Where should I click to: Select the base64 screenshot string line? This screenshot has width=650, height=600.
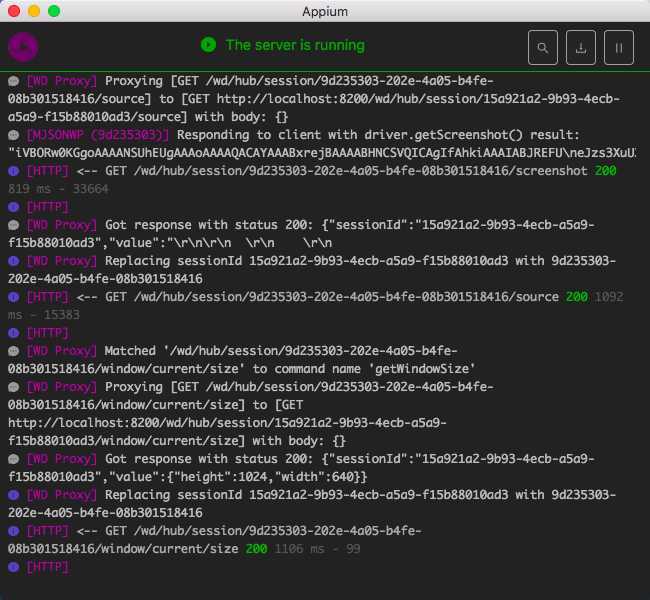tap(322, 153)
